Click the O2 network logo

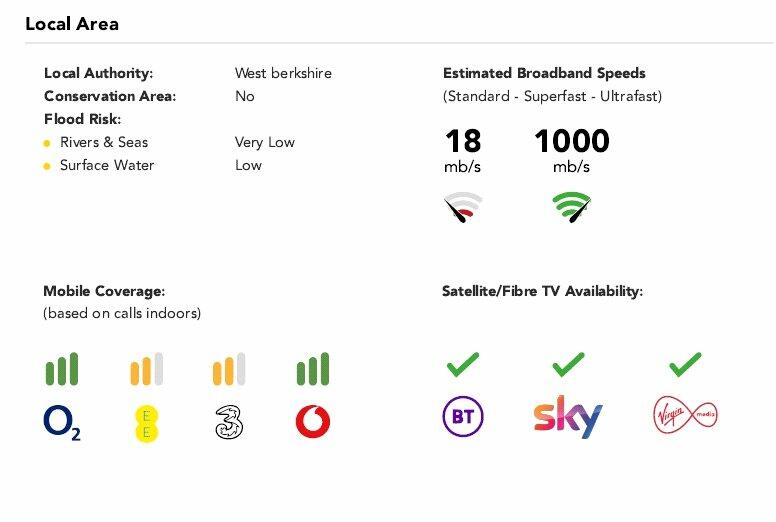(62, 423)
